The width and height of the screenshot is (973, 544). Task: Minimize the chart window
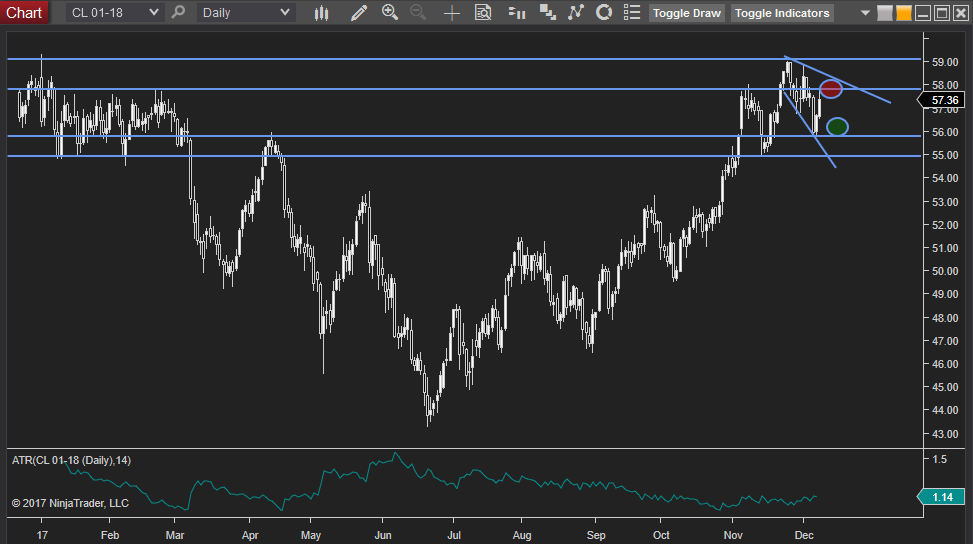923,12
